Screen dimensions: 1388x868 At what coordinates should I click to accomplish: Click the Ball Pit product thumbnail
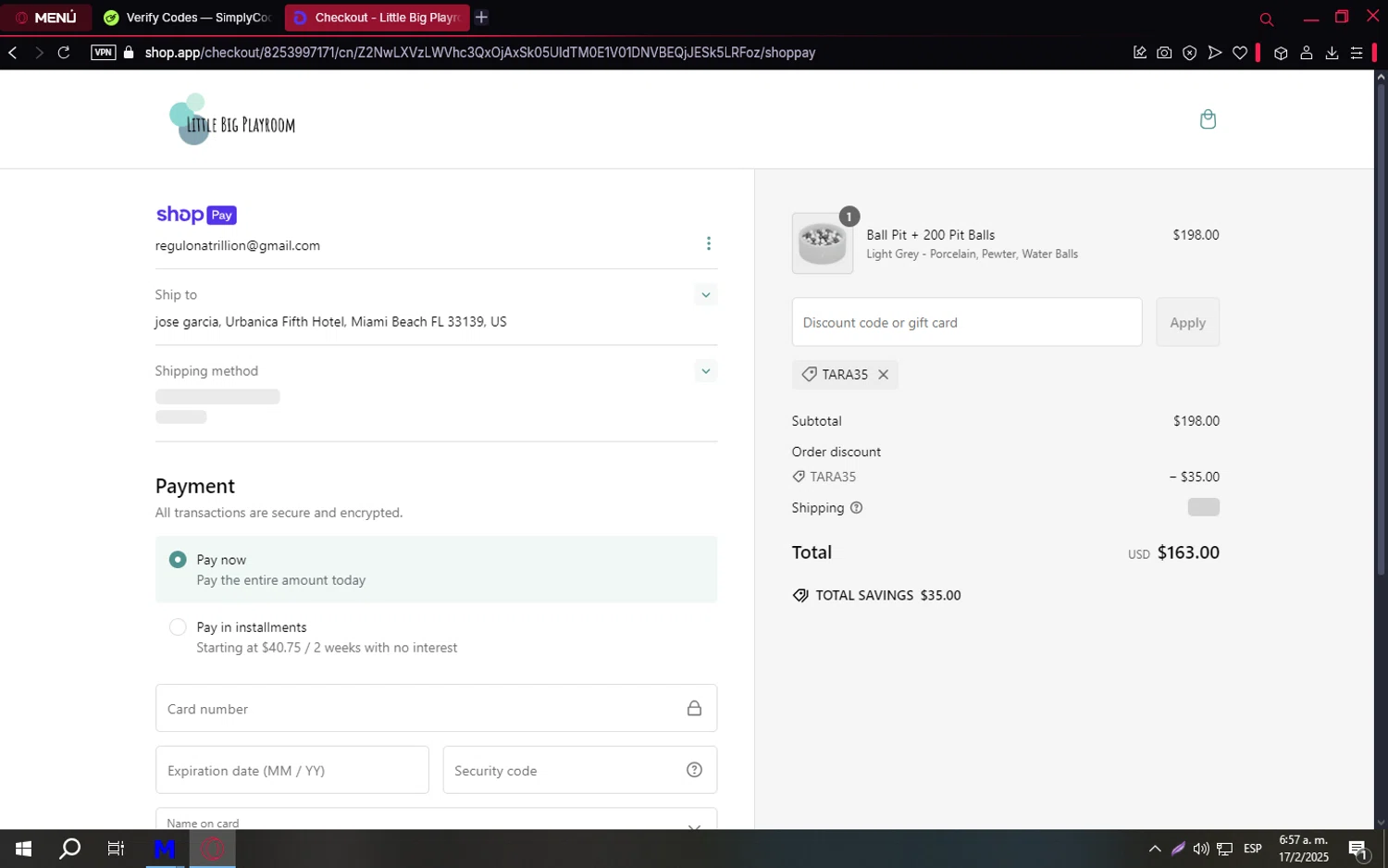coord(823,243)
